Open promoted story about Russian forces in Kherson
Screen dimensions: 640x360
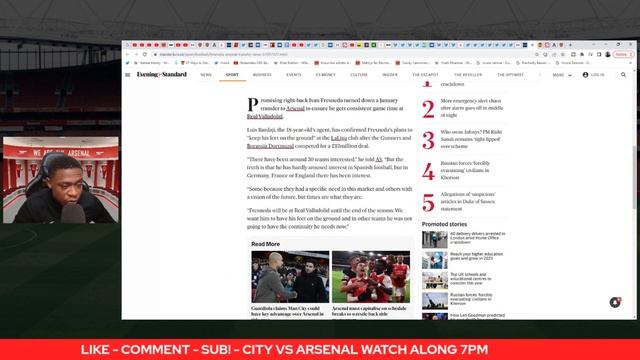pos(471,299)
